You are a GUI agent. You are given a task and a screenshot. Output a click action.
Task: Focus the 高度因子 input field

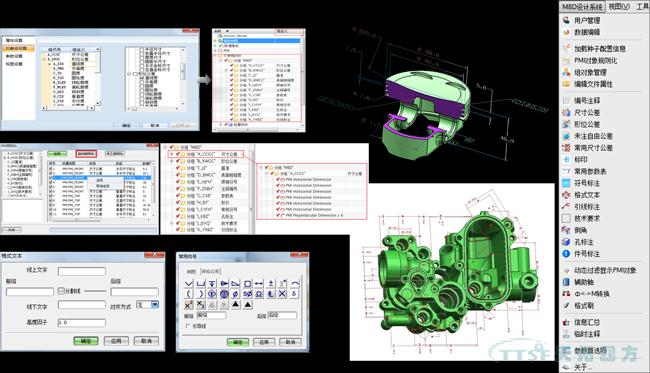click(81, 322)
